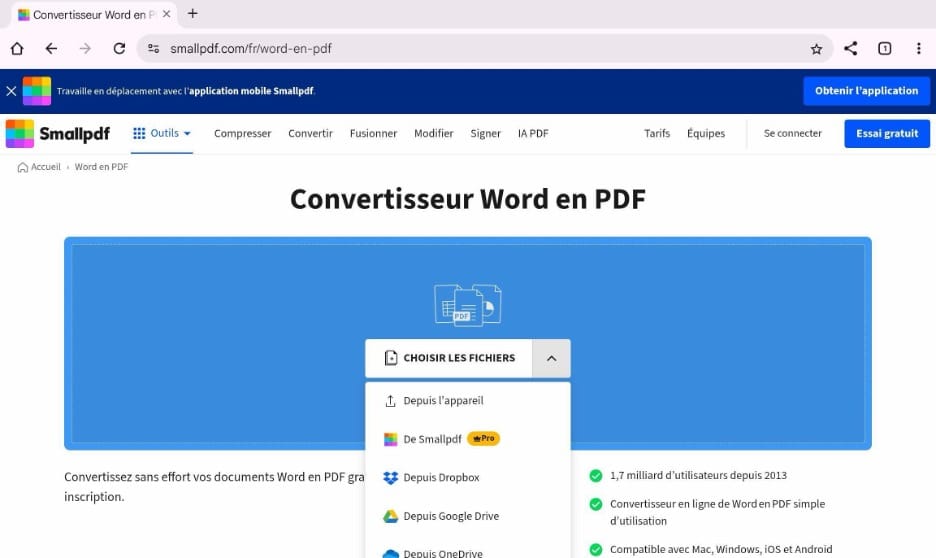Select De Smallpdf option

coord(468,439)
